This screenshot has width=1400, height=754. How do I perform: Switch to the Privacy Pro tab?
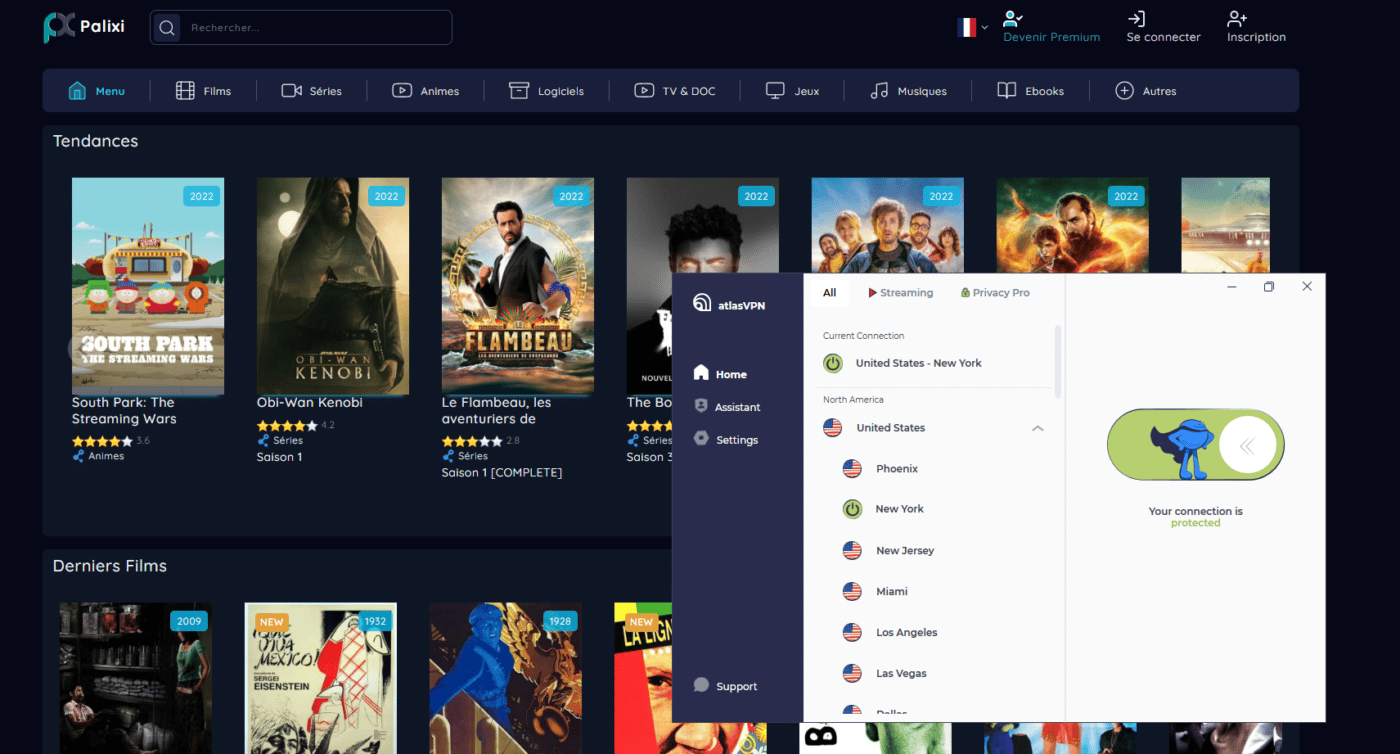994,293
